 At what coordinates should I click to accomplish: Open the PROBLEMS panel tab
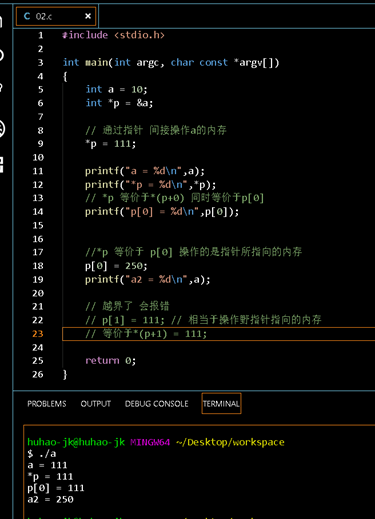47,404
